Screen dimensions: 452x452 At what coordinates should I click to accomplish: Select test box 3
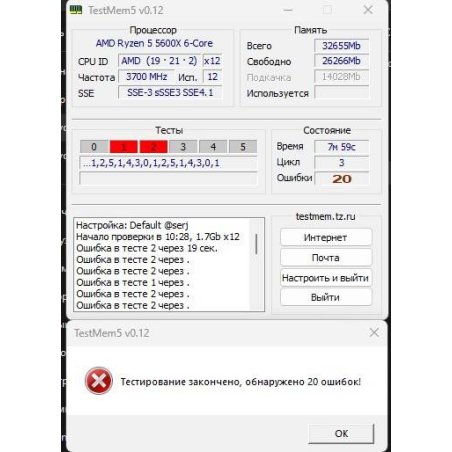pos(183,147)
